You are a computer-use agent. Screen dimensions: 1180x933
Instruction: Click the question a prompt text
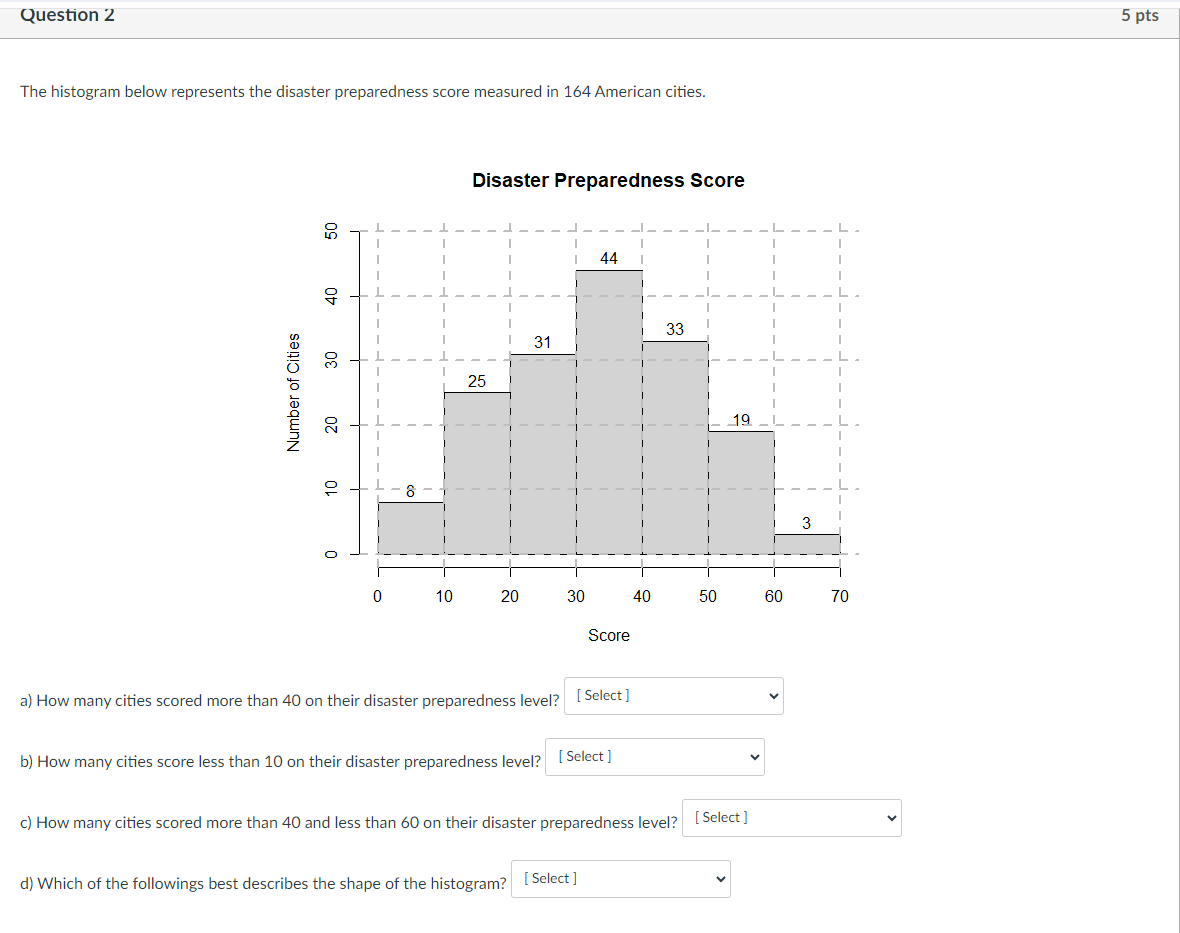[290, 700]
